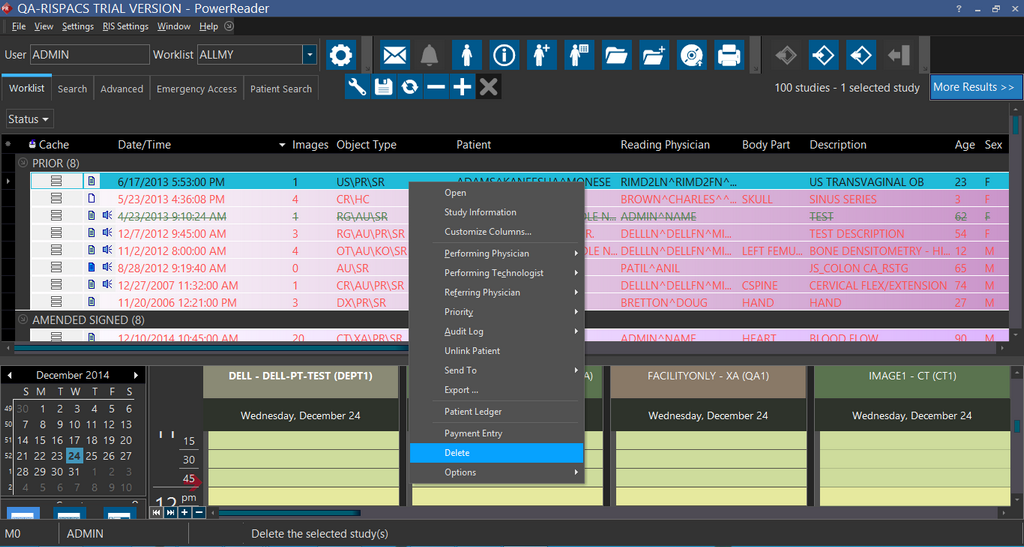Select Delete in the context menu
Viewport: 1024px width, 547px height.
pos(497,453)
